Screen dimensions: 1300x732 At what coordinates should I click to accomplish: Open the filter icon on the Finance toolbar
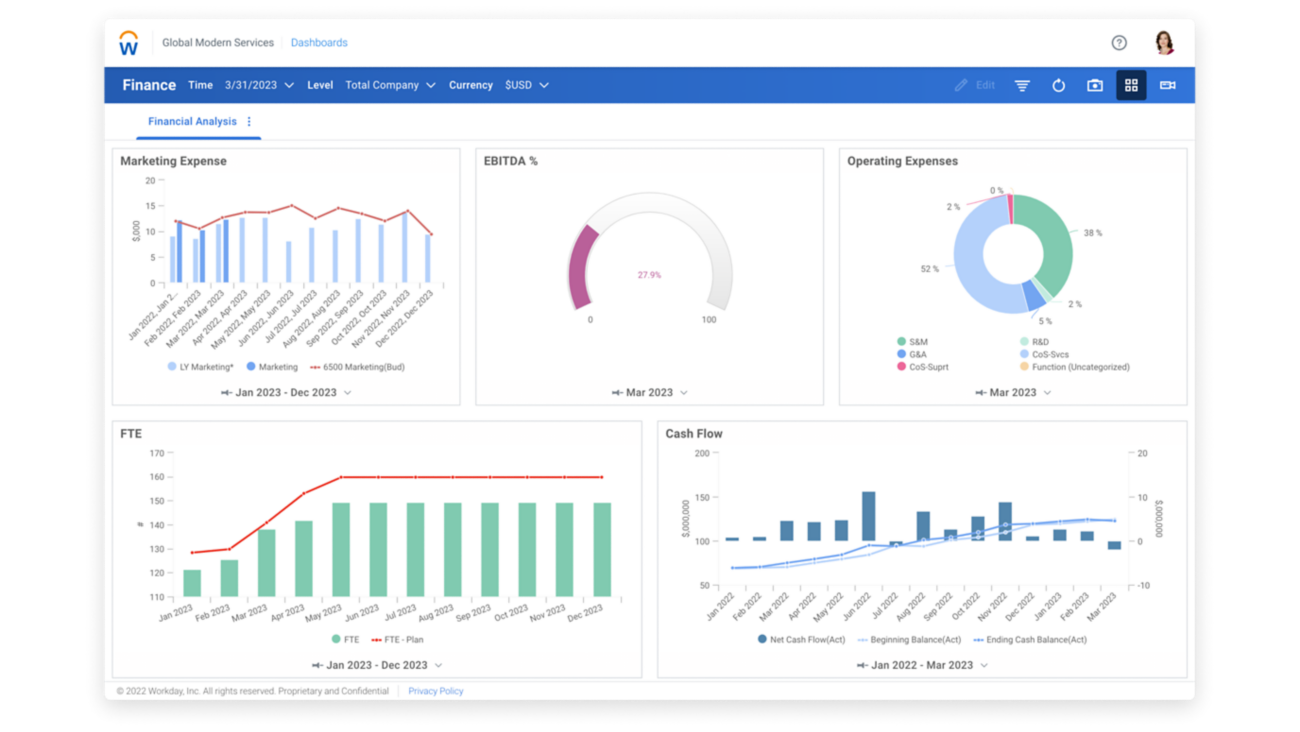(x=1021, y=85)
